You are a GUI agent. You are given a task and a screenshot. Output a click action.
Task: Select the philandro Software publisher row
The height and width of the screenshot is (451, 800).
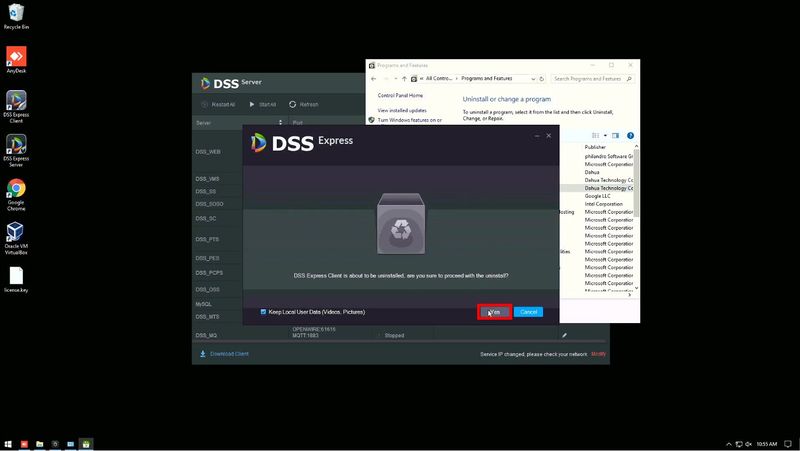coord(609,157)
